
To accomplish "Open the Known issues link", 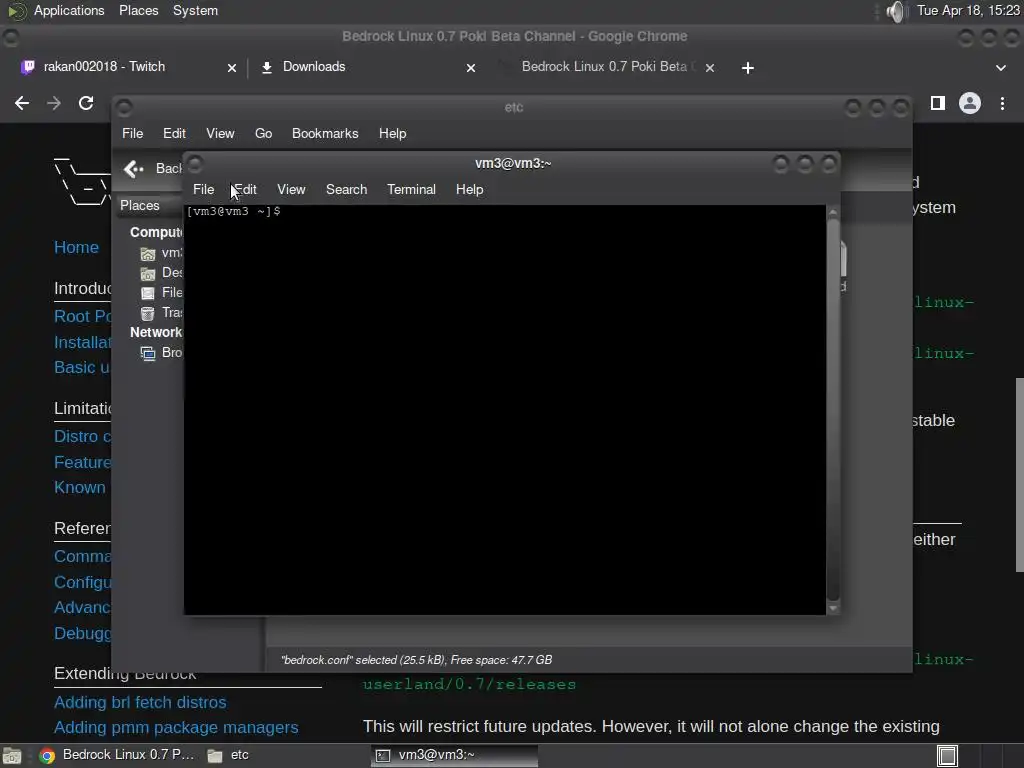I will click(x=80, y=488).
